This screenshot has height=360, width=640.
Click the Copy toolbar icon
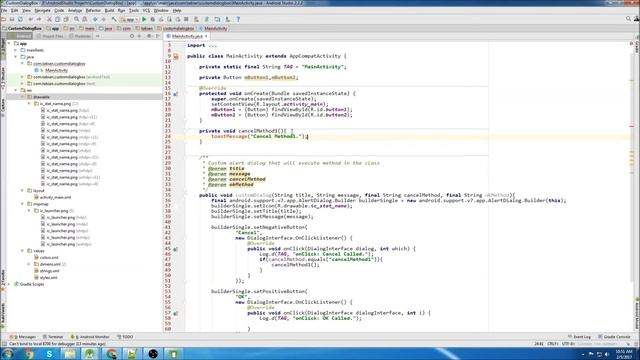click(58, 19)
